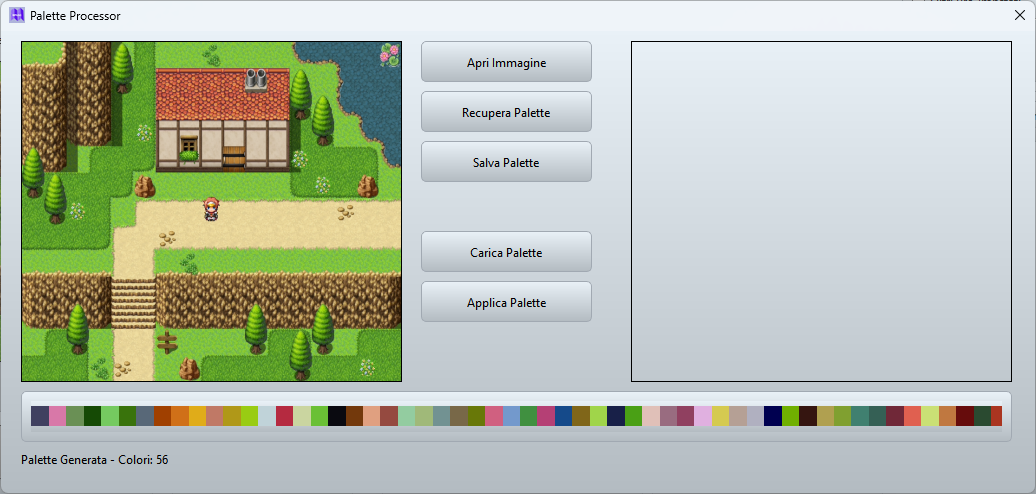Apply the palette via Applica Palette
This screenshot has width=1036, height=494.
coord(506,302)
